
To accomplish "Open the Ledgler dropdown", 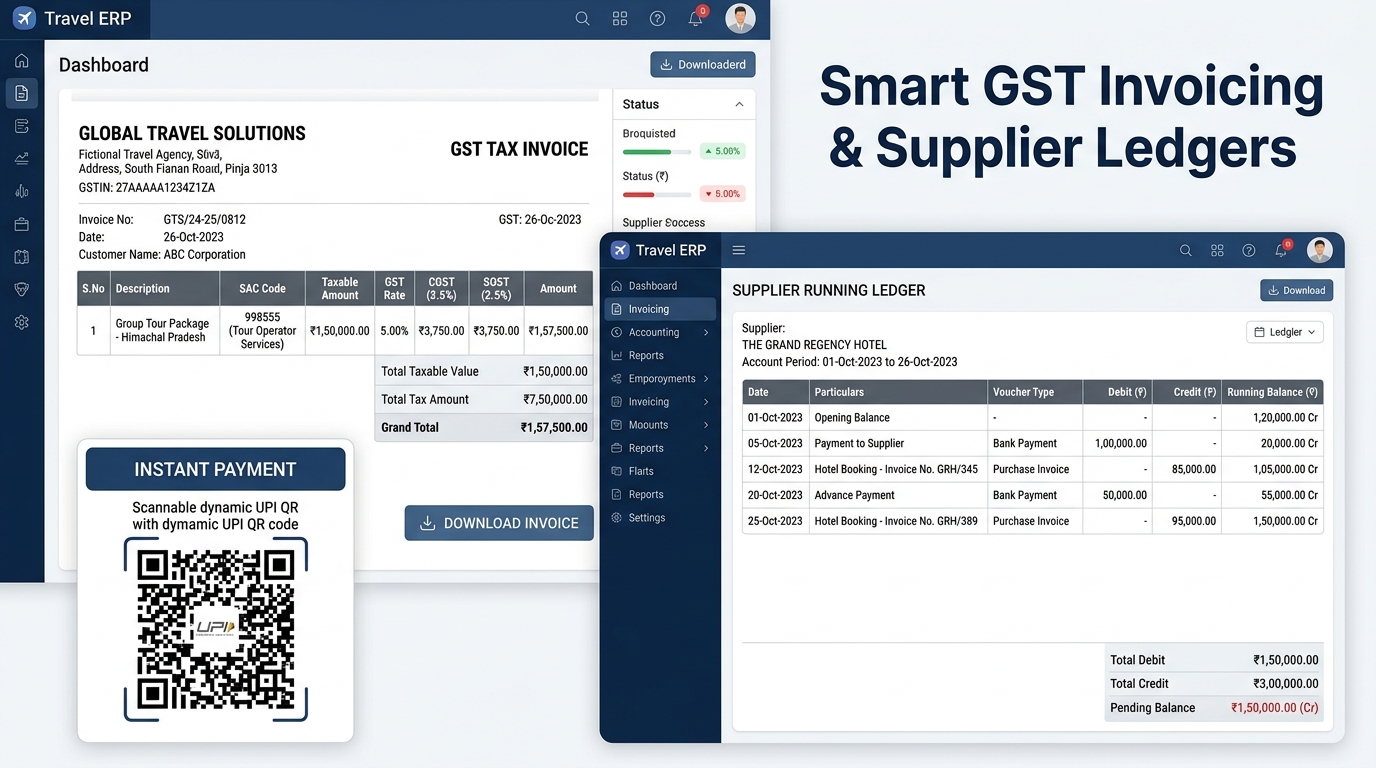I will [x=1285, y=332].
